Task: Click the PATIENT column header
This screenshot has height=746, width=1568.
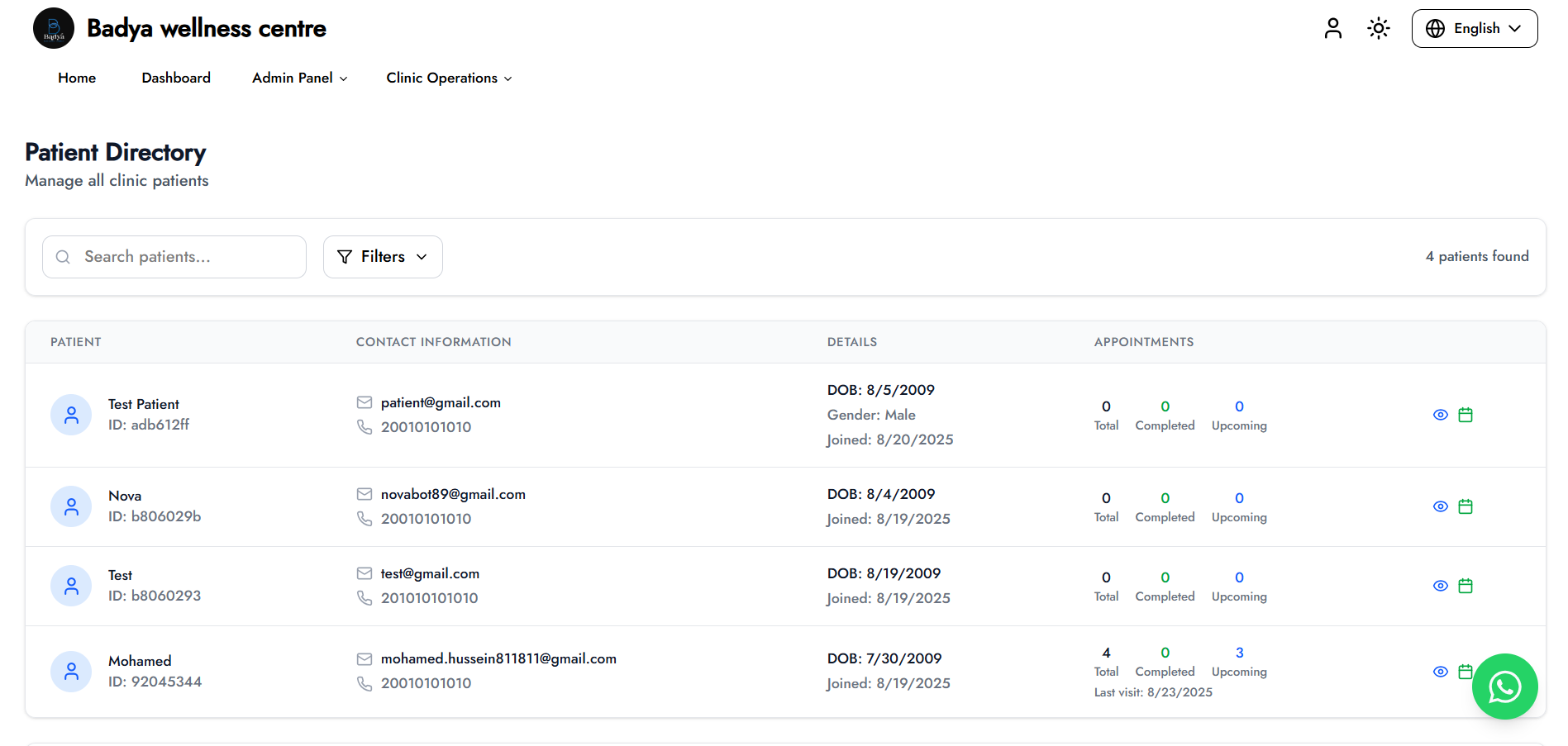Action: pos(76,342)
